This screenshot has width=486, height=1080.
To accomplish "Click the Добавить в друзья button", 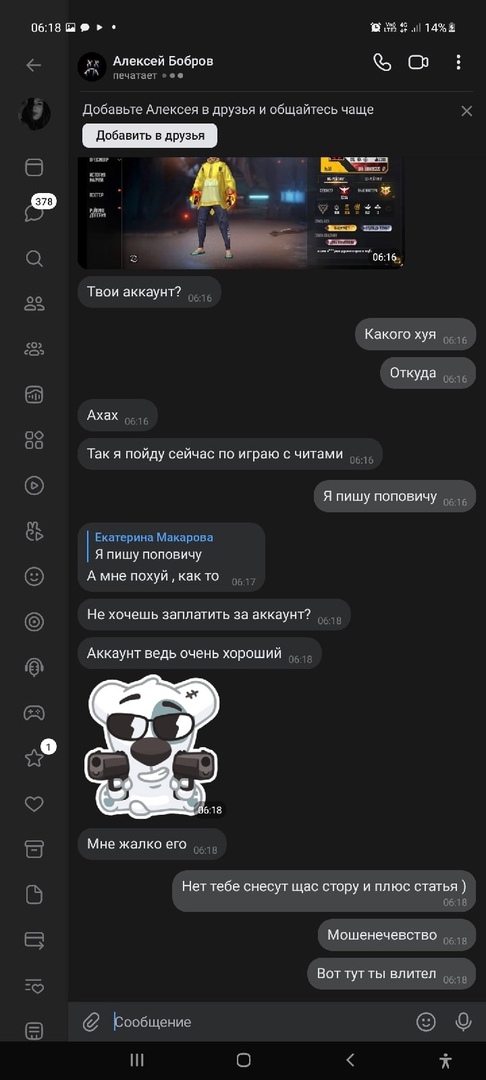I will click(x=150, y=136).
